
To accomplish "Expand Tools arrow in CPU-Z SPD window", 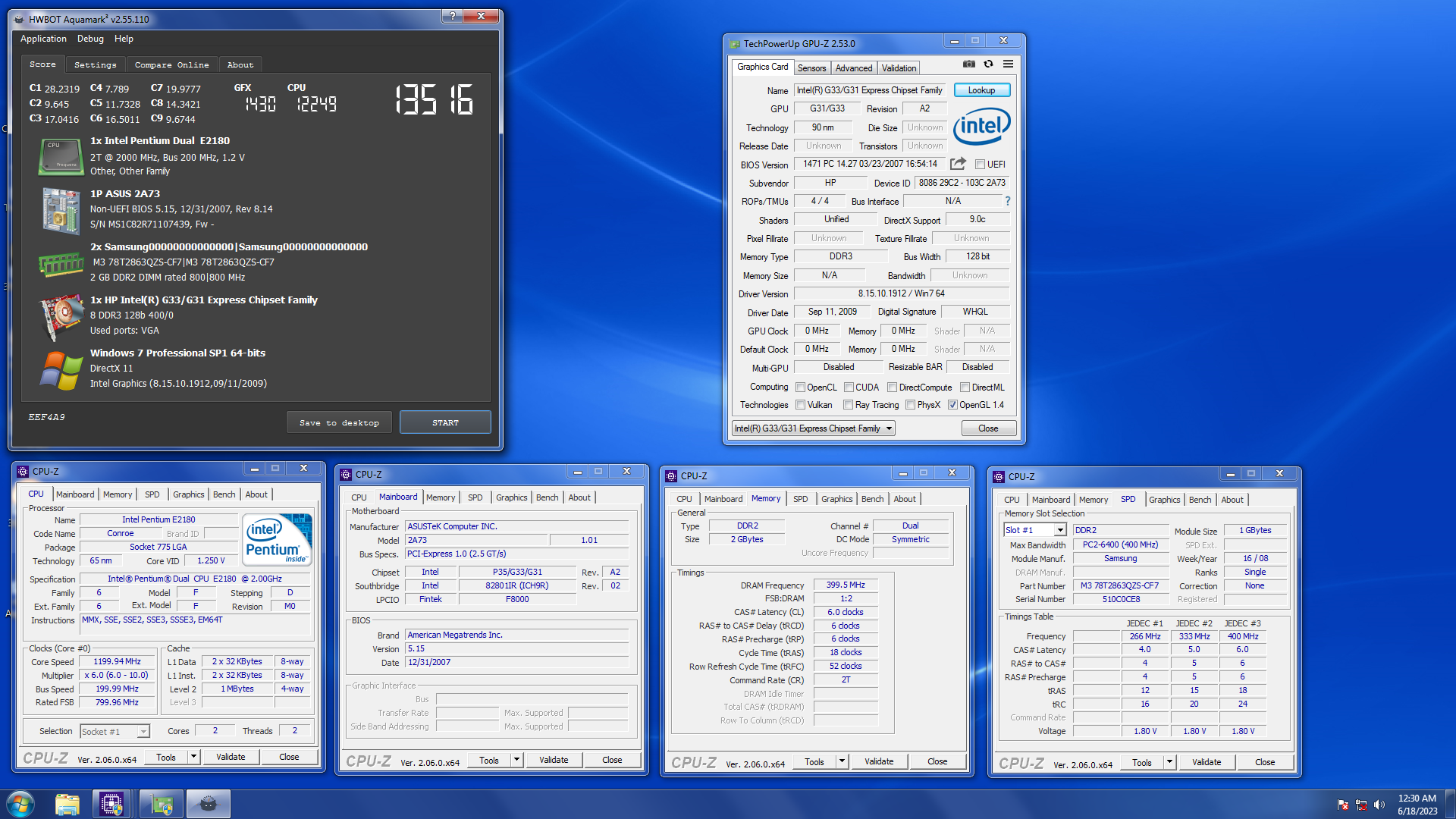I will tap(1169, 762).
